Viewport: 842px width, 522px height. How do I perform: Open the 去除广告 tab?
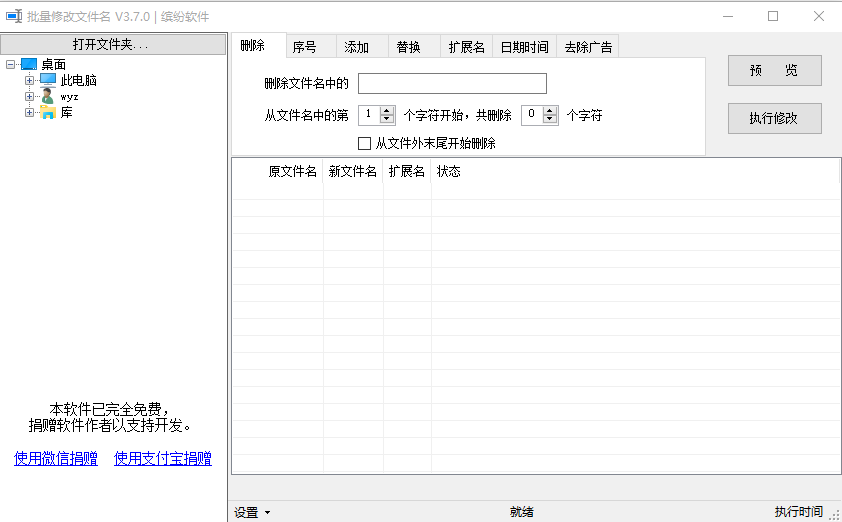pyautogui.click(x=588, y=47)
